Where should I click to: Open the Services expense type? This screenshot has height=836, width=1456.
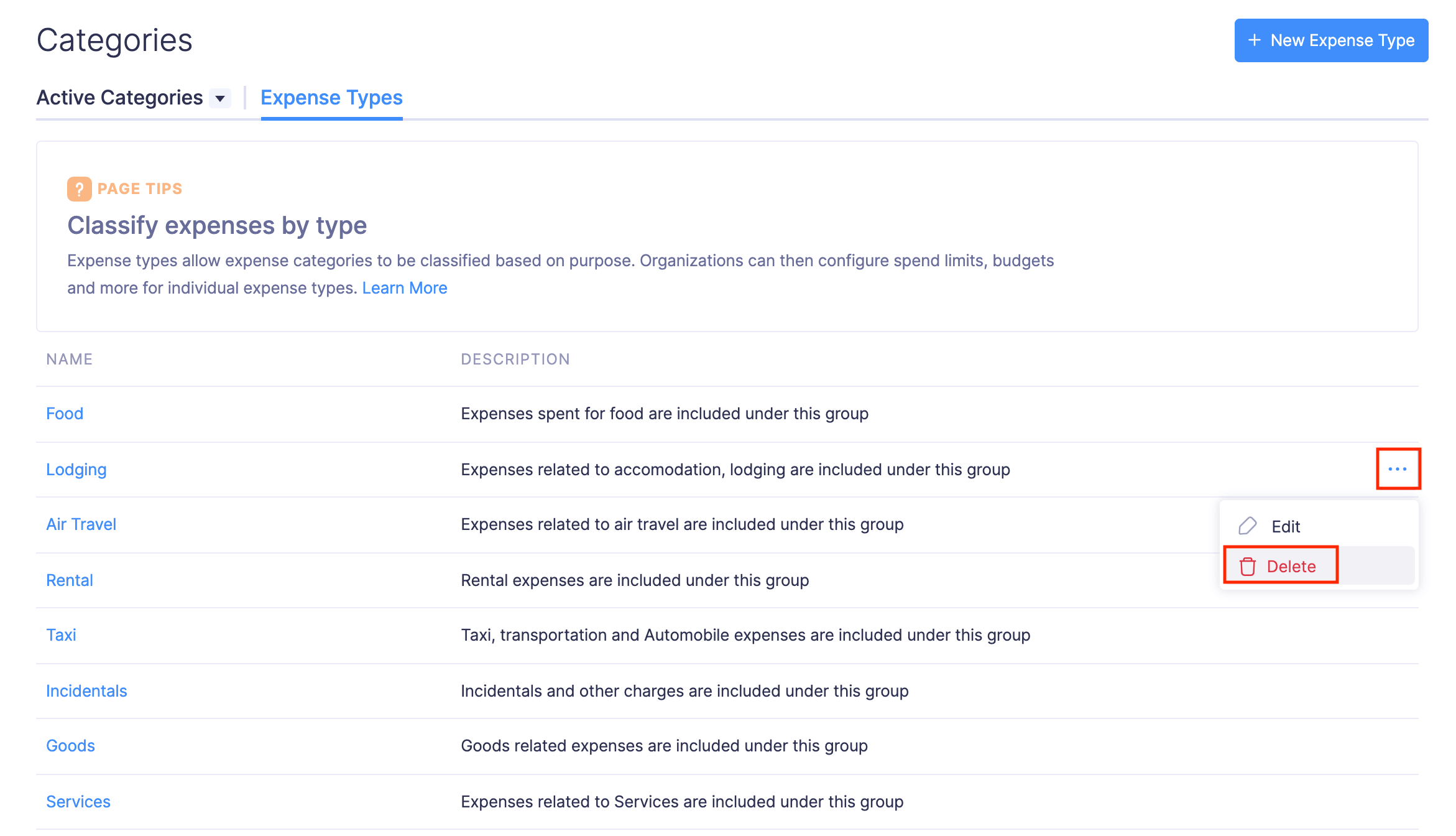point(78,801)
